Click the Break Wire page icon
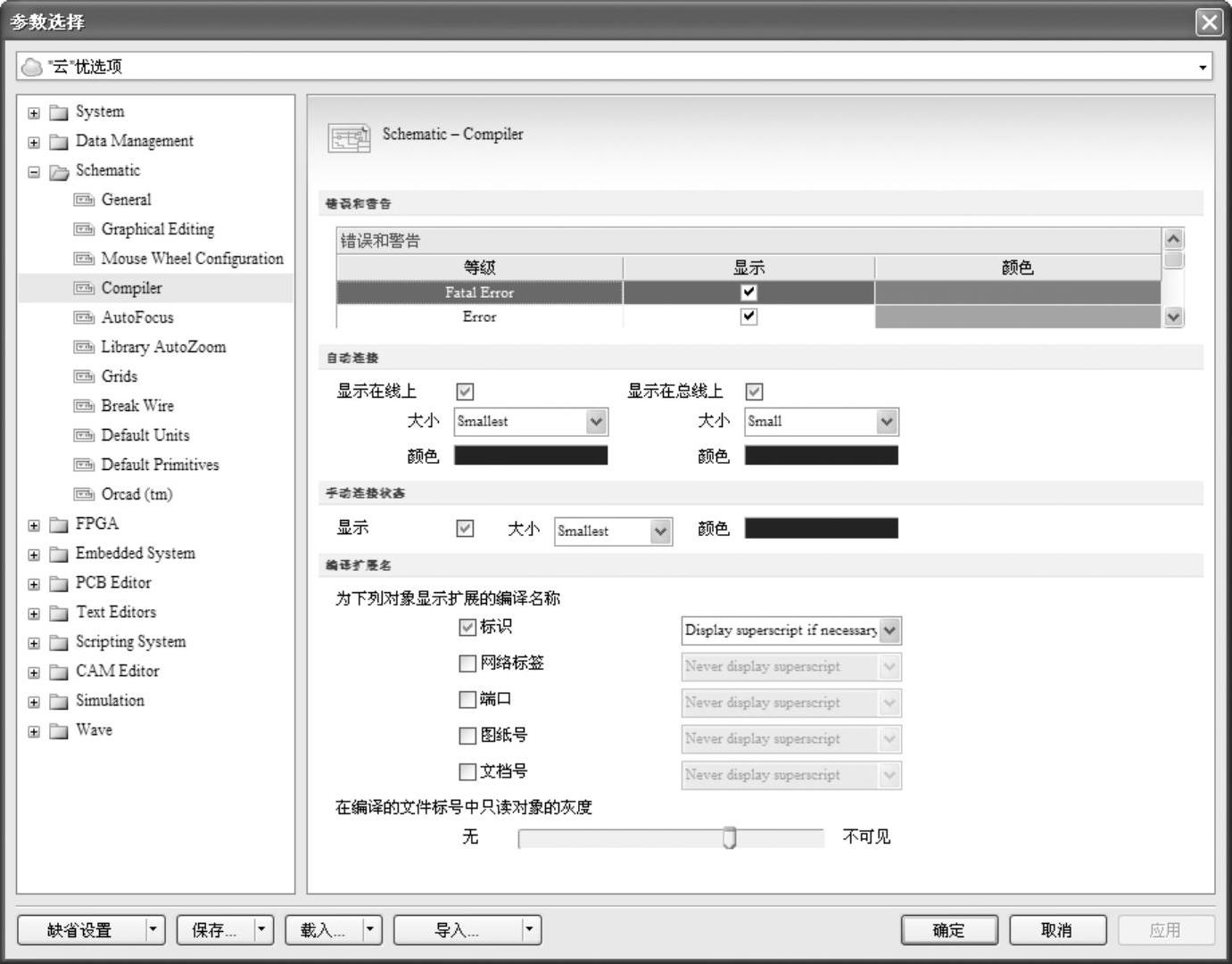Viewport: 1232px width, 964px height. (x=84, y=406)
